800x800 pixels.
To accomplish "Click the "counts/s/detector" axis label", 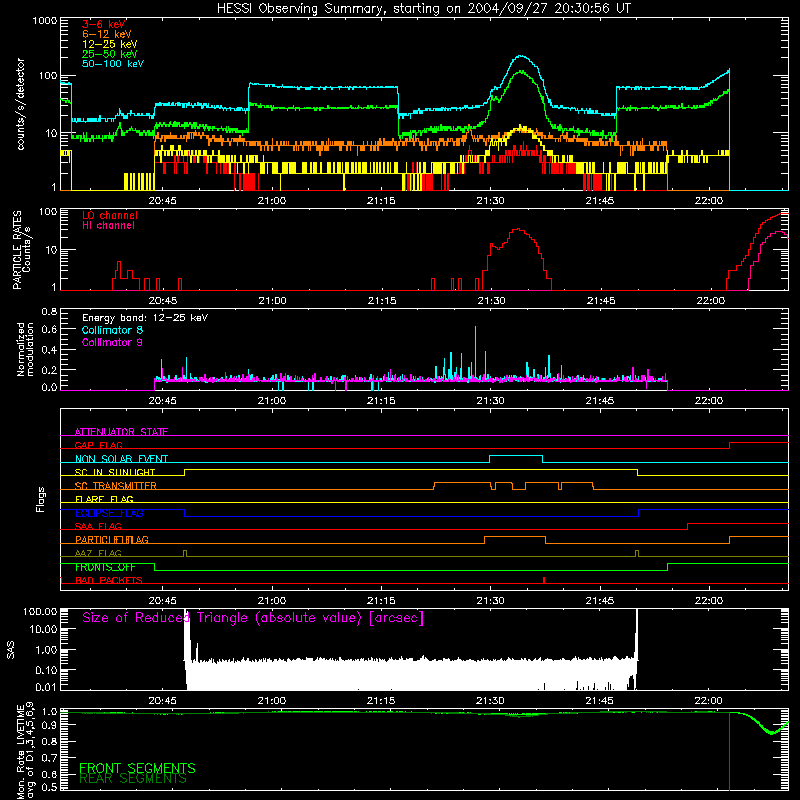I will point(20,104).
